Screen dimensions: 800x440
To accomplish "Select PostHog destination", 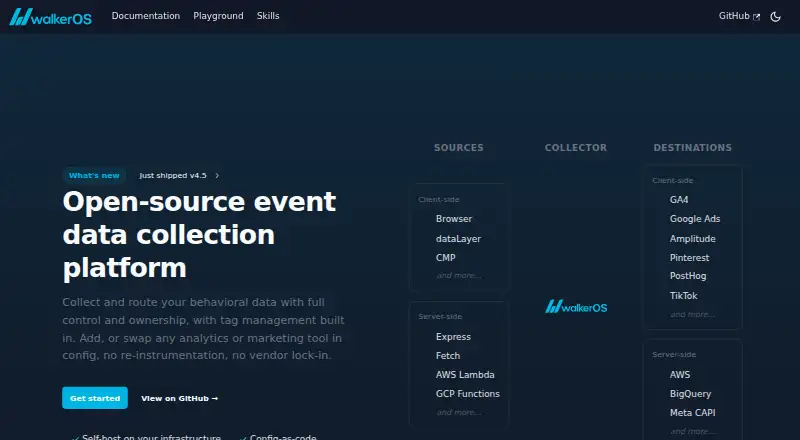I will click(x=688, y=276).
